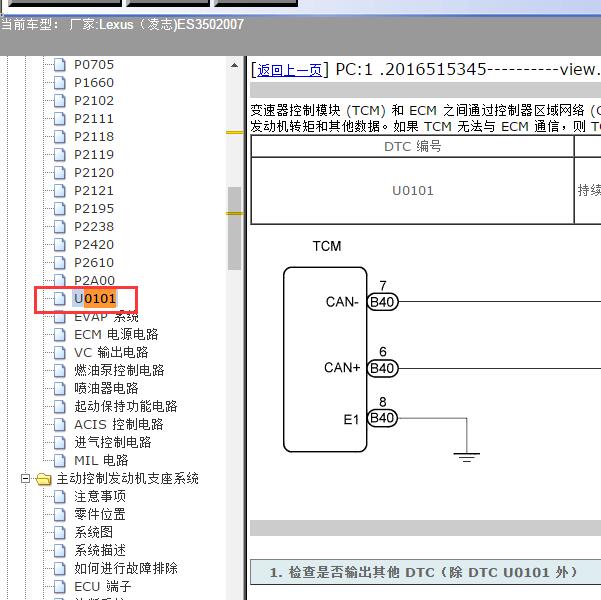The width and height of the screenshot is (601, 600).
Task: Open DTC P2120 page
Action: coord(94,173)
